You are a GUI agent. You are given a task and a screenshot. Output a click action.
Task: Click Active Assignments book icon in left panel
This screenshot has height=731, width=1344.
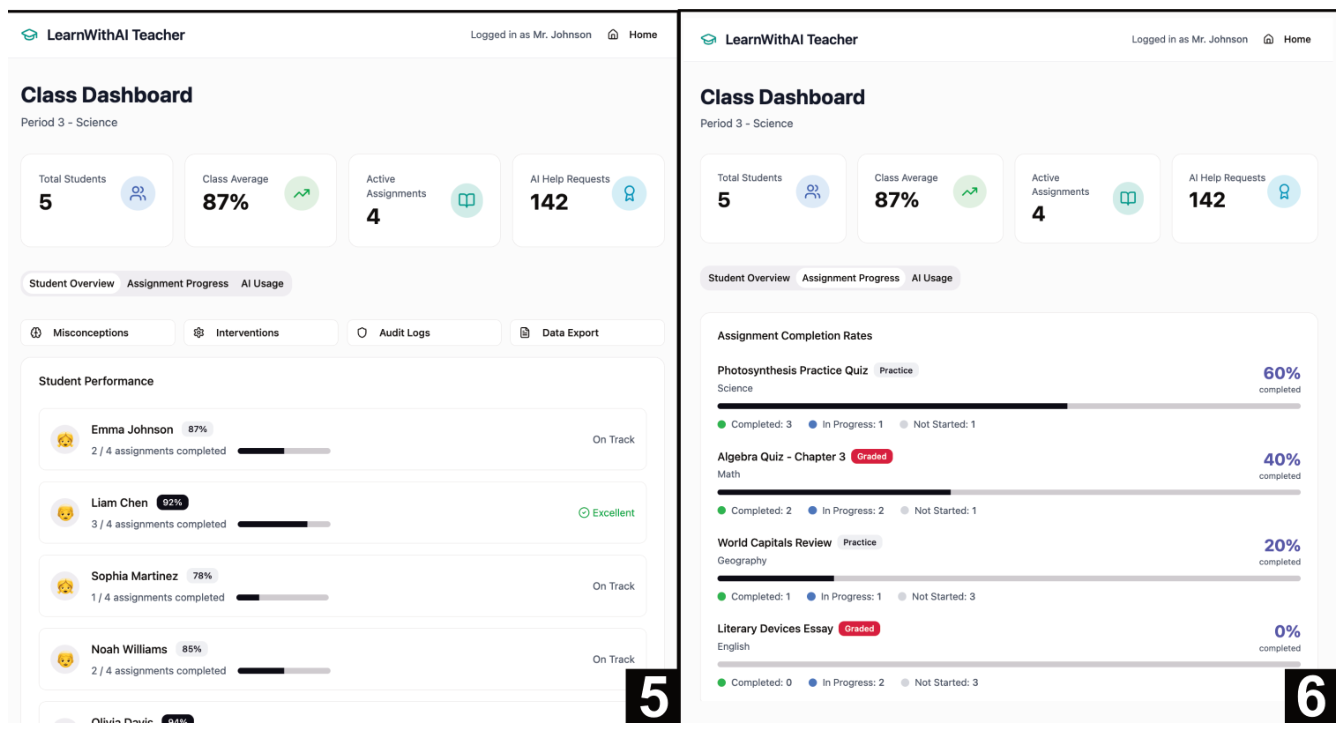click(466, 200)
